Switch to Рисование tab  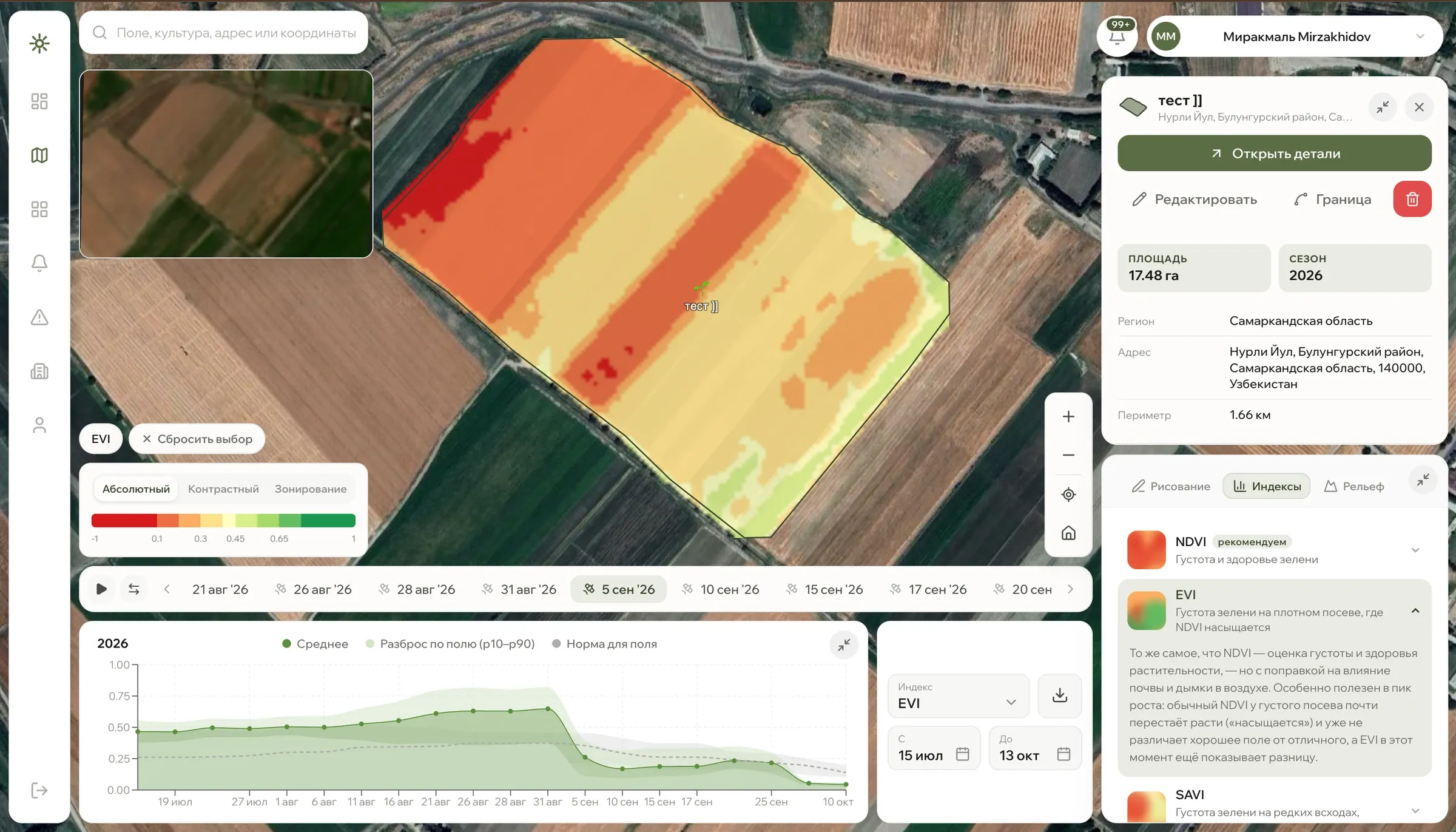point(1171,486)
